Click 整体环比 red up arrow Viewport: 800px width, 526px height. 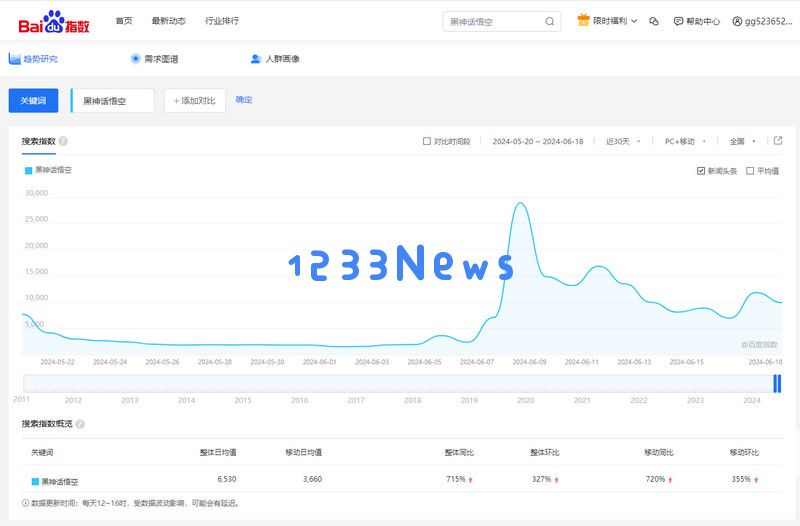556,480
